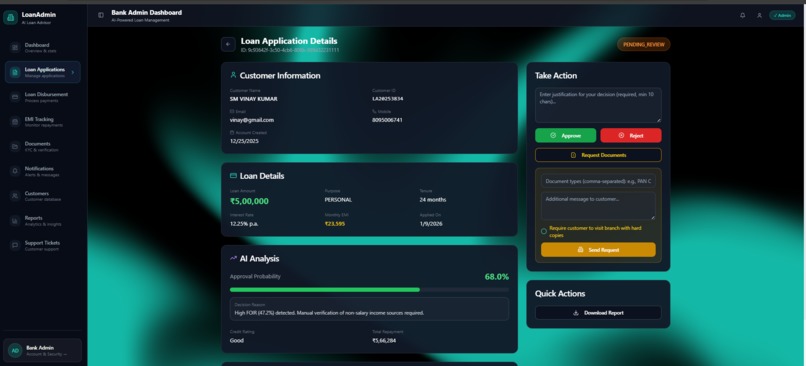Viewport: 806px width, 366px height.
Task: Click the High FOIR decision reason text
Action: [x=329, y=313]
